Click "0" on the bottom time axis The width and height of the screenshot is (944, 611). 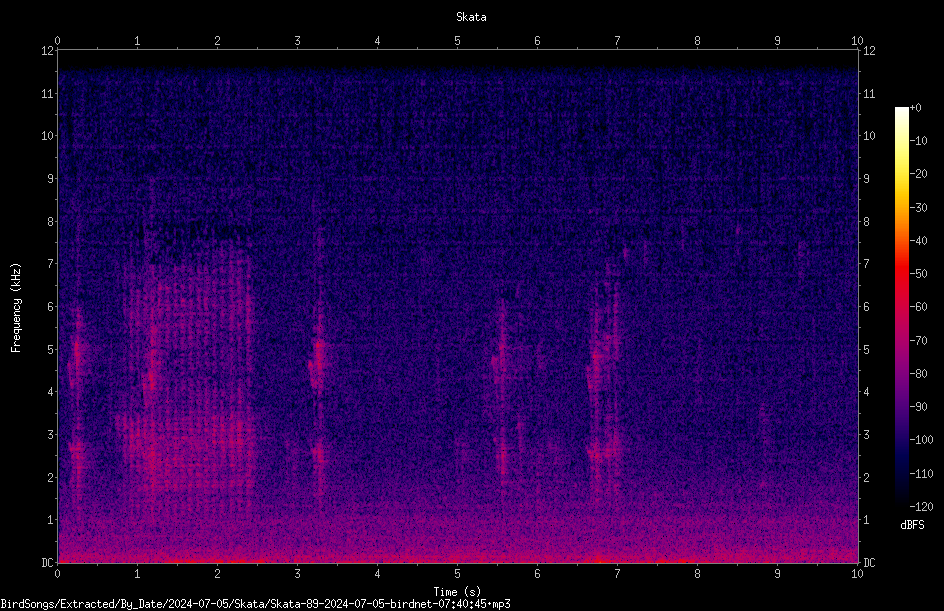click(x=57, y=574)
